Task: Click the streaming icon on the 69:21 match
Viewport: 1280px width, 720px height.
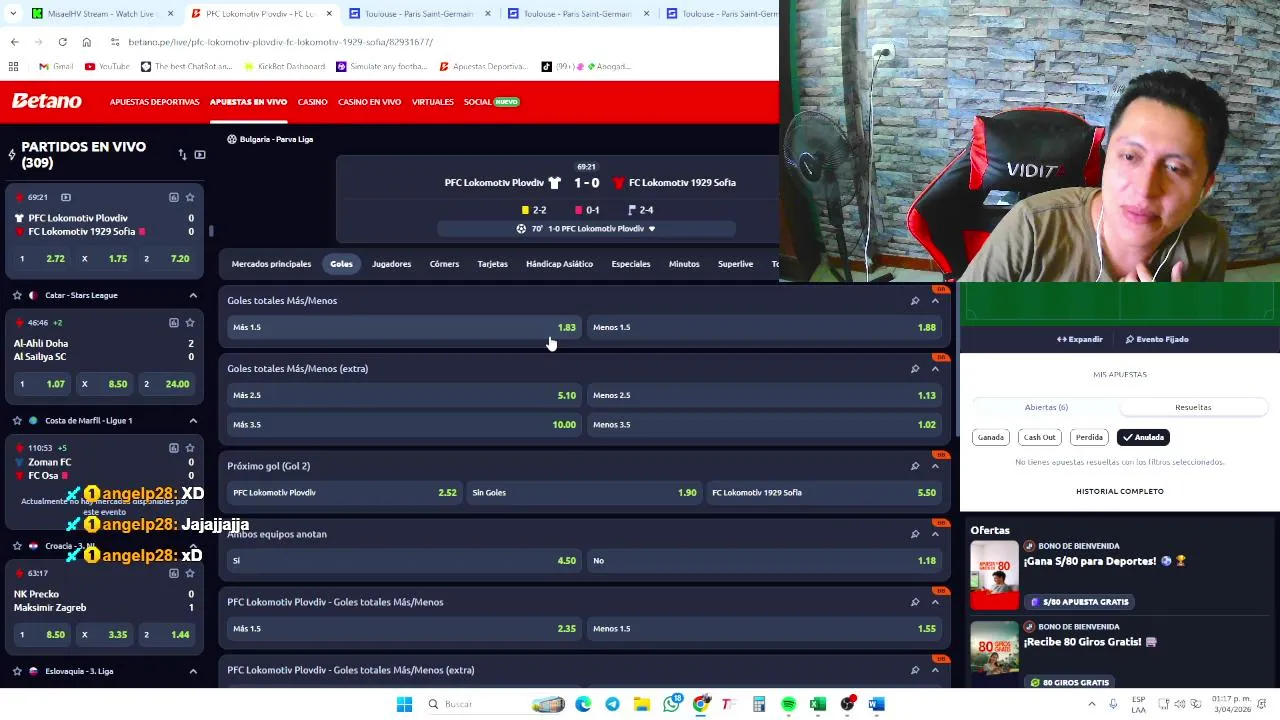Action: (x=66, y=197)
